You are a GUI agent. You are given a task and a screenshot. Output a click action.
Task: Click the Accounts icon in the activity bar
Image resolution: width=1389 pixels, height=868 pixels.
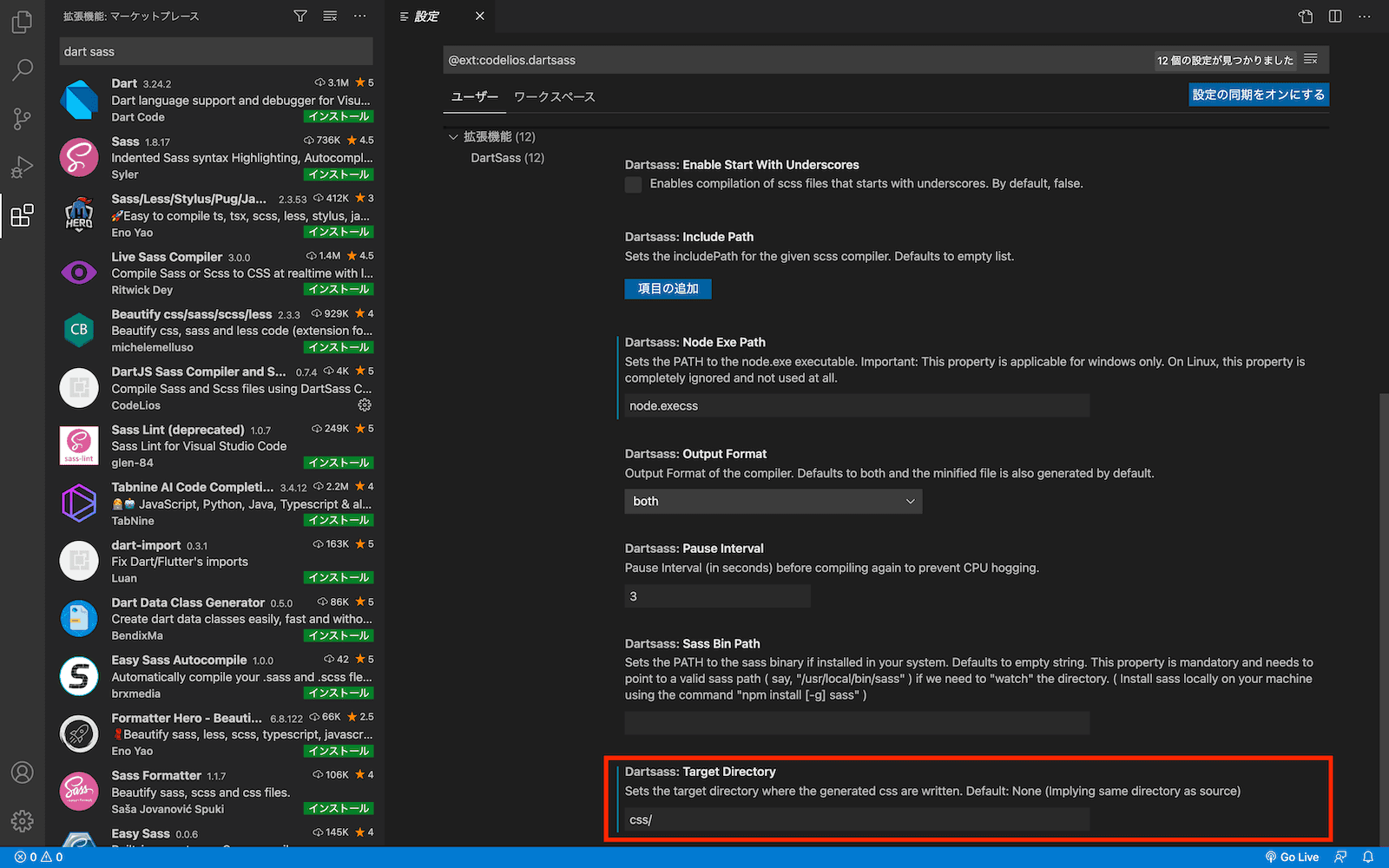(x=22, y=772)
